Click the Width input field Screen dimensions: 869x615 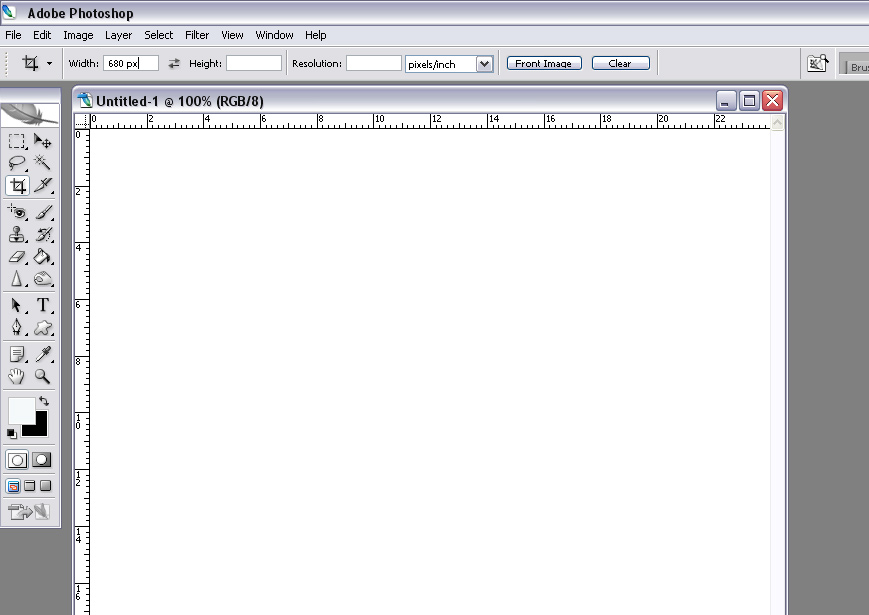(x=131, y=63)
